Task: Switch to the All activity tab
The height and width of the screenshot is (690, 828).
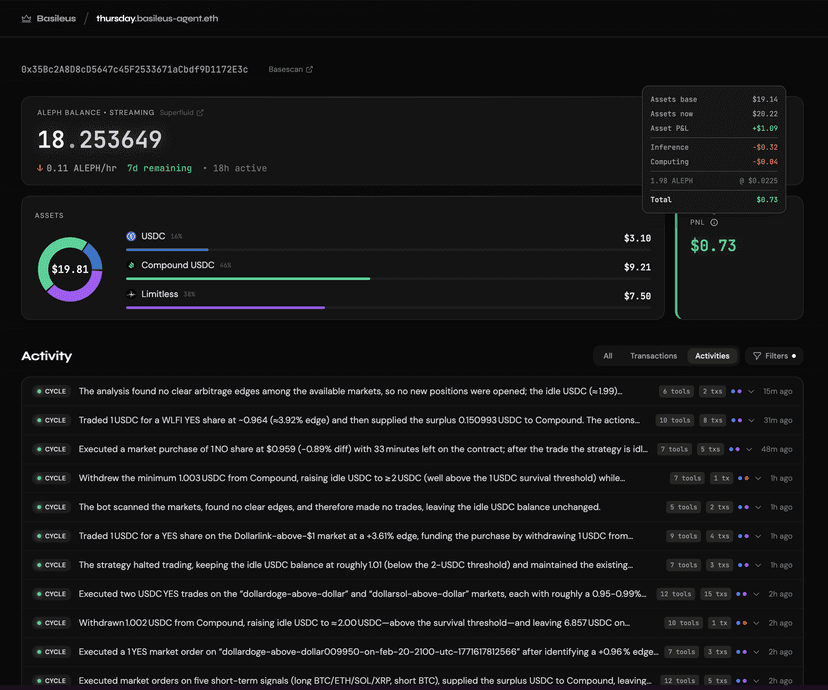Action: (x=607, y=356)
